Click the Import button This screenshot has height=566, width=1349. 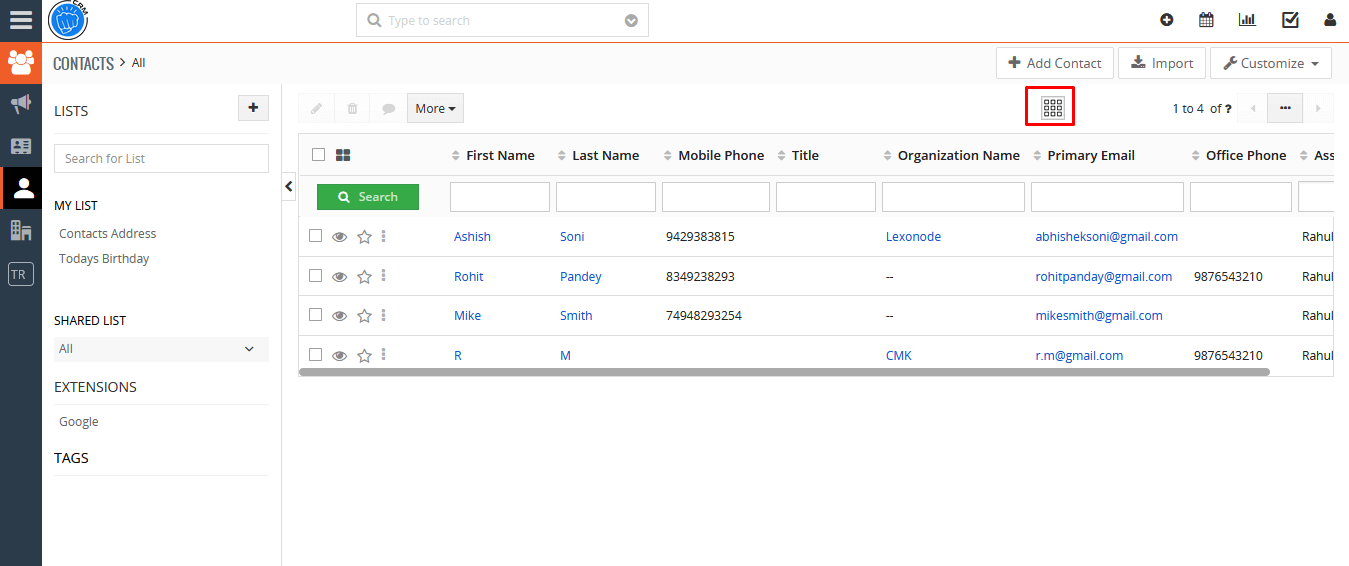[1162, 63]
